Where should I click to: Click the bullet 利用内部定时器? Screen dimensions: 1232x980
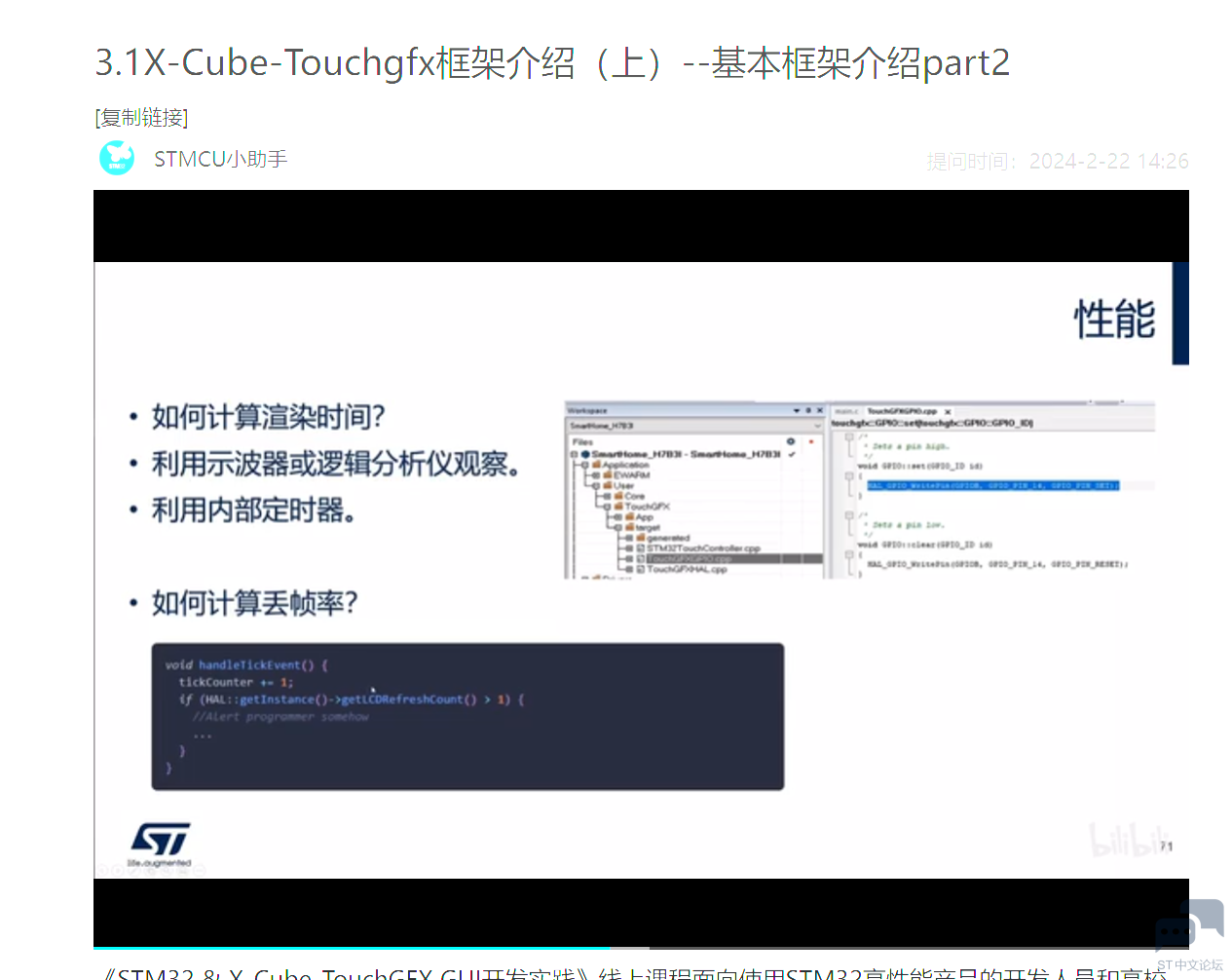pyautogui.click(x=253, y=509)
